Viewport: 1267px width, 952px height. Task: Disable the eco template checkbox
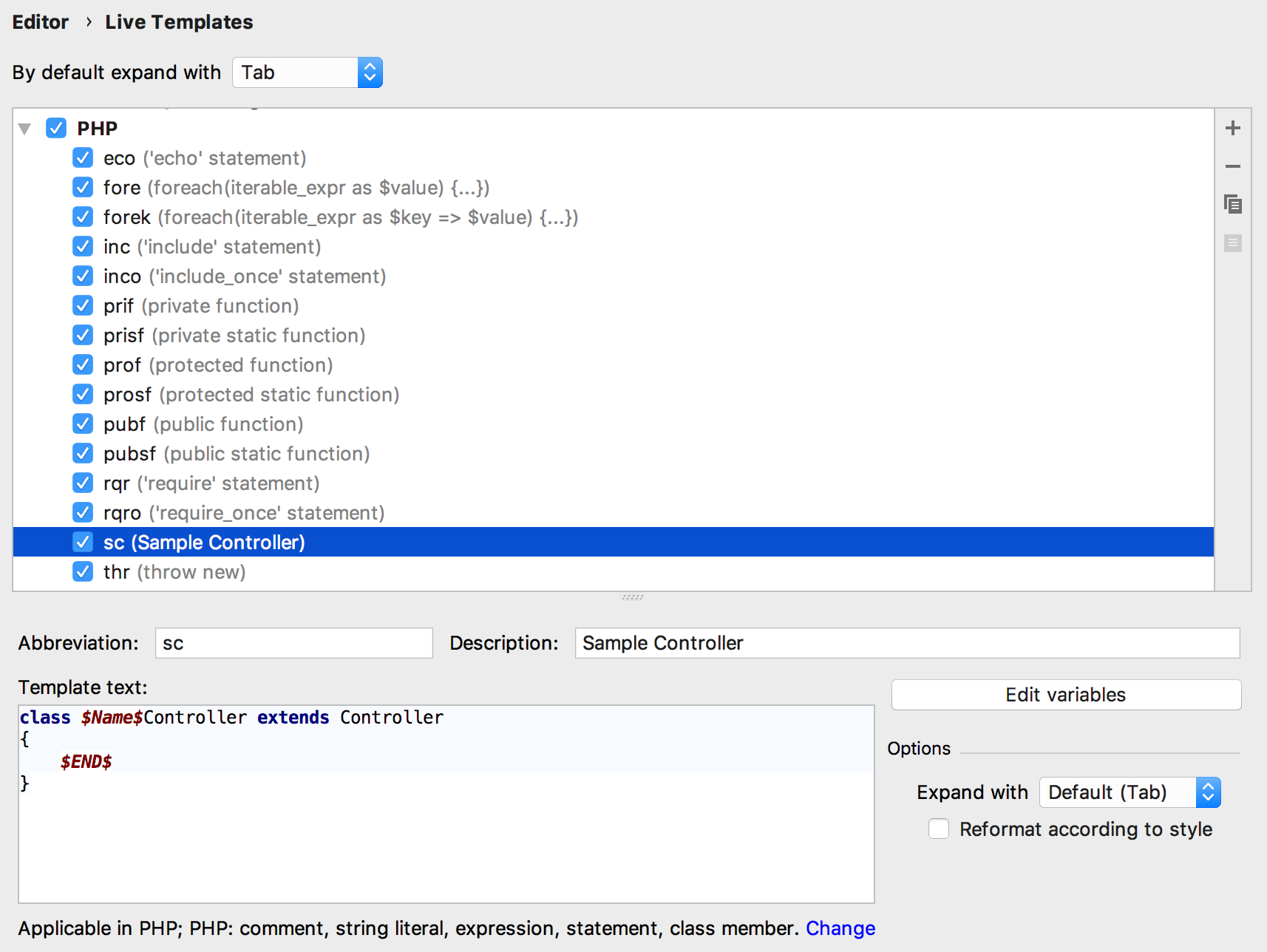point(83,157)
